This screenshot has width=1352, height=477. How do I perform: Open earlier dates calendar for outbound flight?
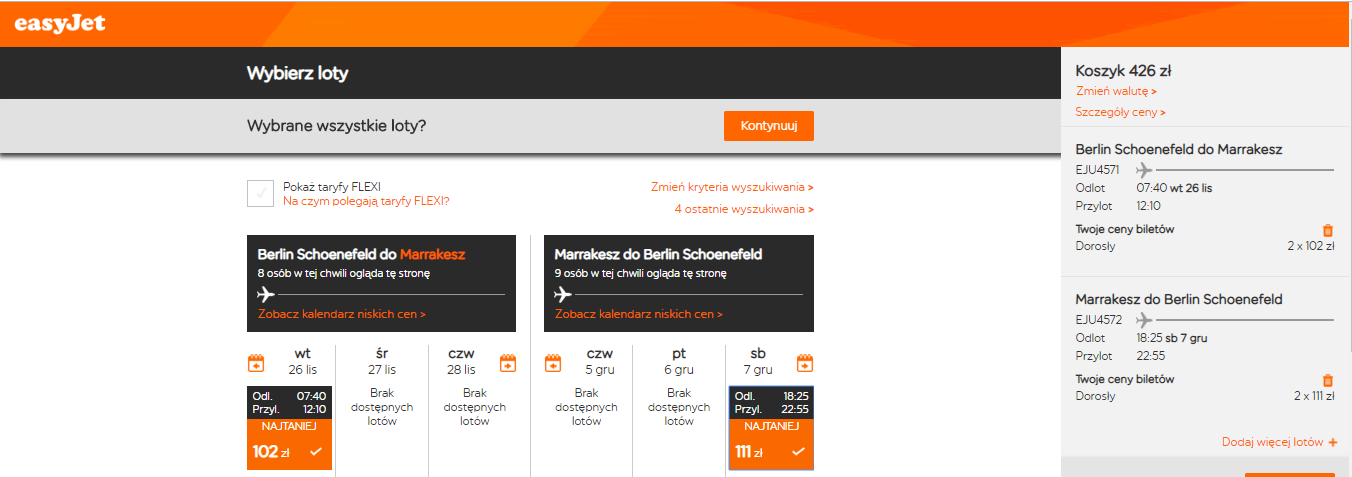(x=256, y=362)
